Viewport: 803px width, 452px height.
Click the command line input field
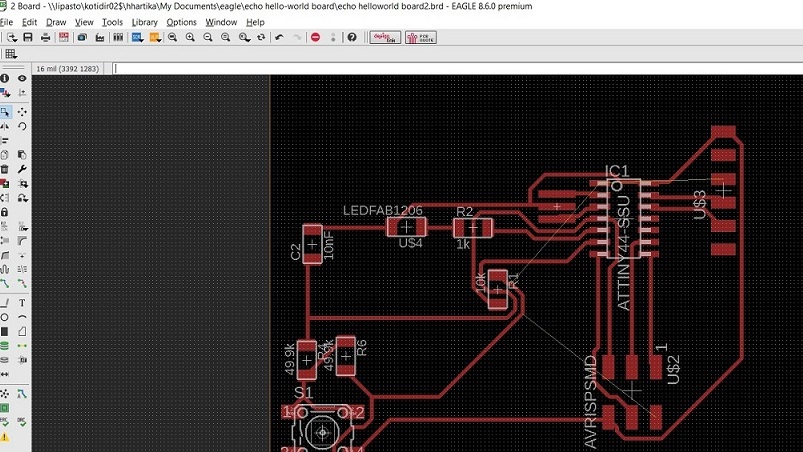(456, 69)
